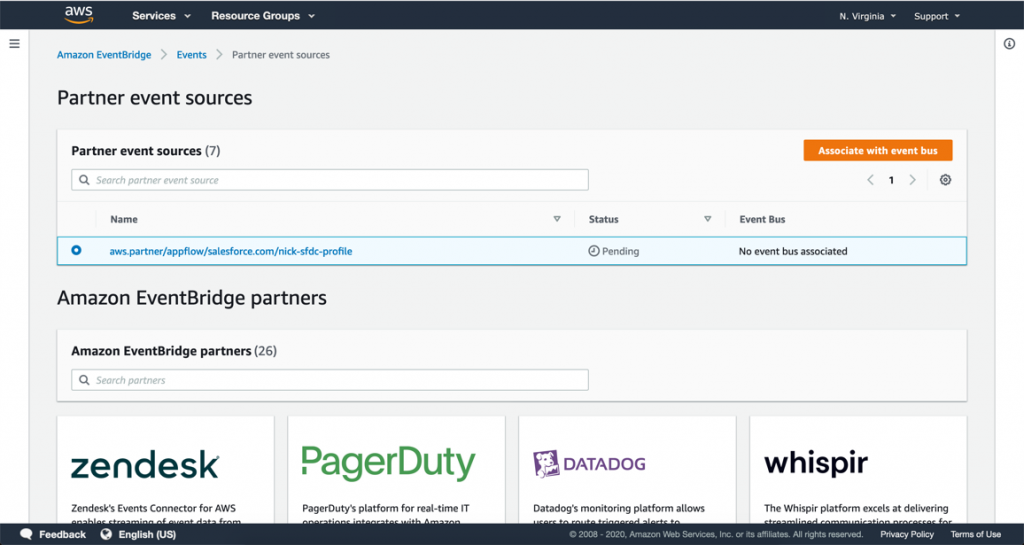Image resolution: width=1024 pixels, height=545 pixels.
Task: Click English (US) language selector
Action: 138,534
